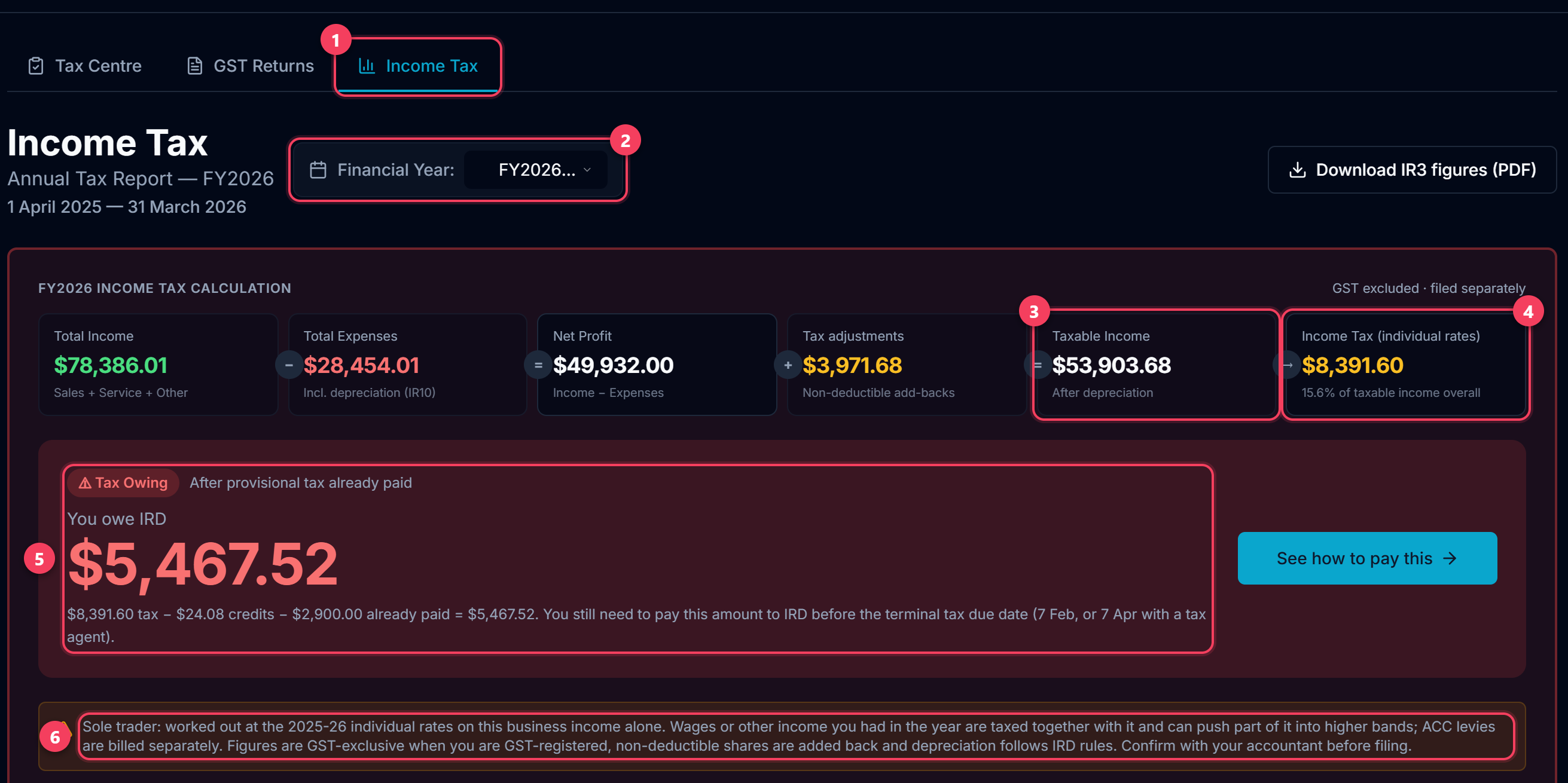Open the Tax Centre tab
Viewport: 1568px width, 783px height.
(x=84, y=66)
